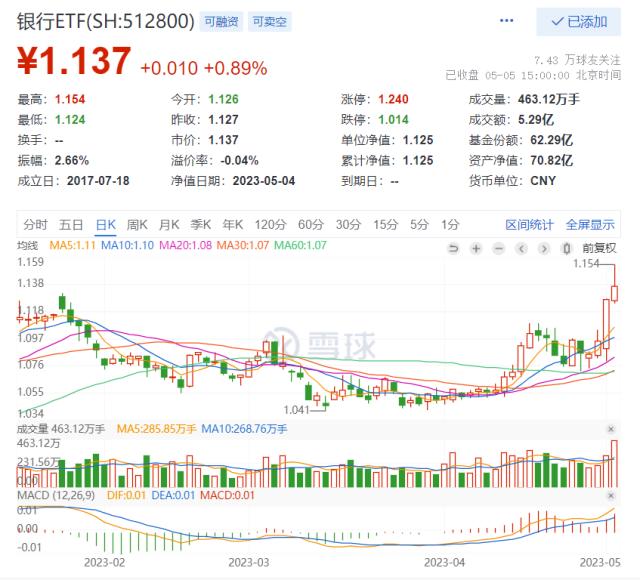640x580 pixels.
Task: Click the 最高 1.154 value
Action: point(70,99)
